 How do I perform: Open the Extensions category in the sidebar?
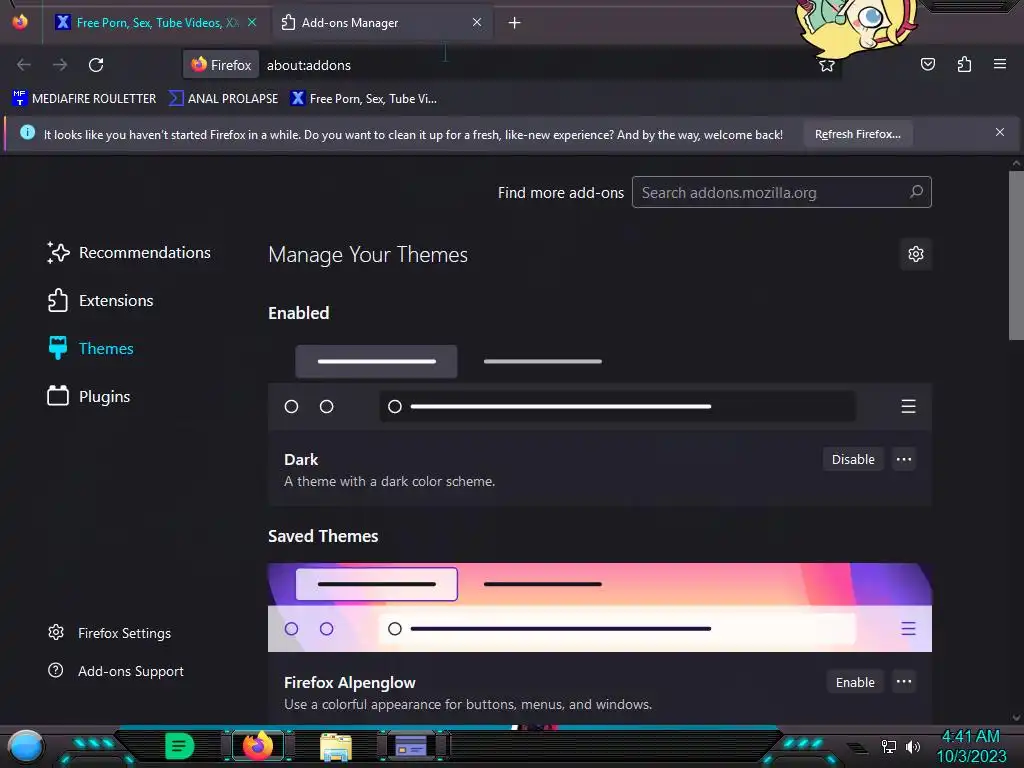pos(100,300)
